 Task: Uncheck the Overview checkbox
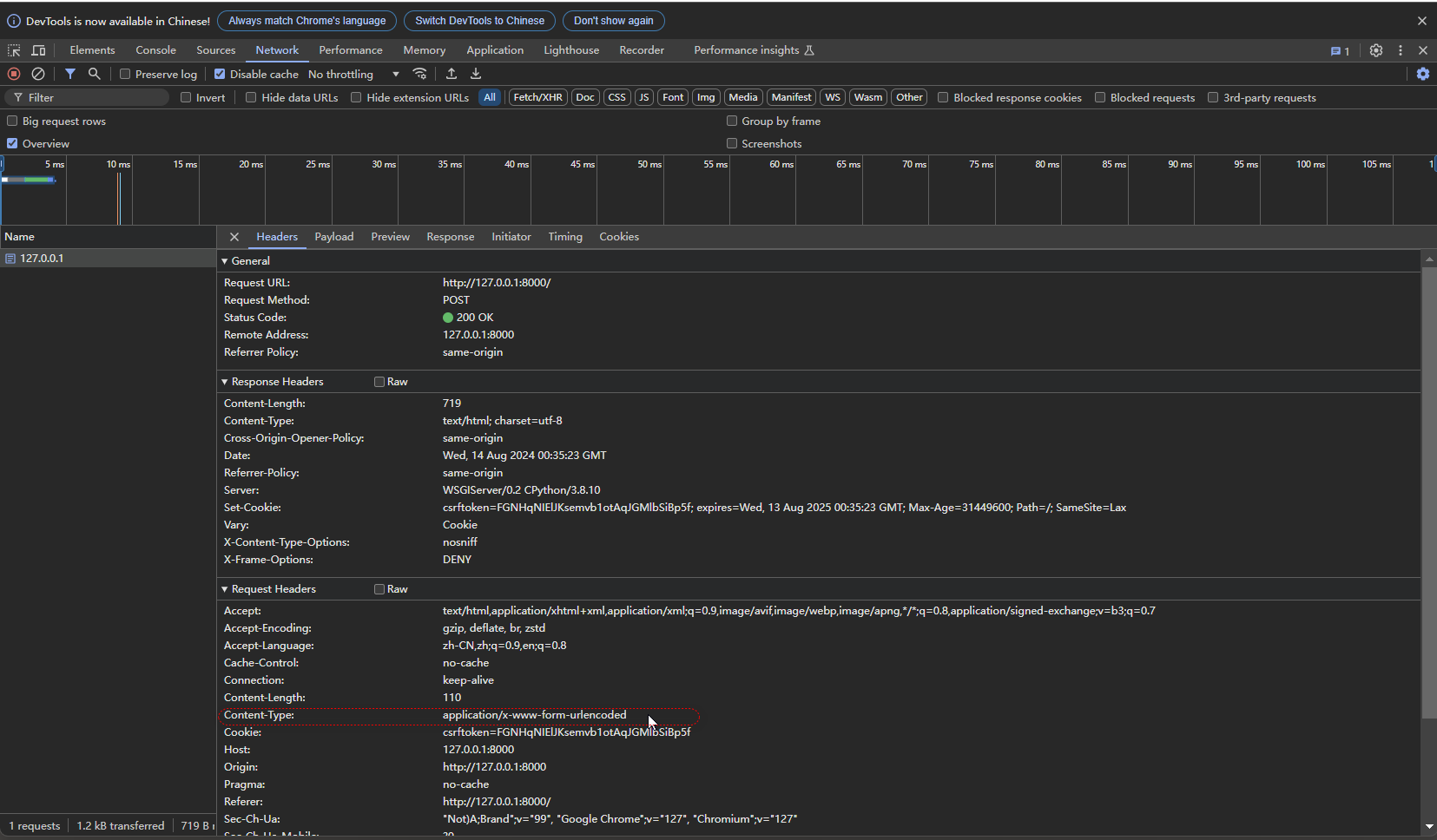[x=12, y=143]
